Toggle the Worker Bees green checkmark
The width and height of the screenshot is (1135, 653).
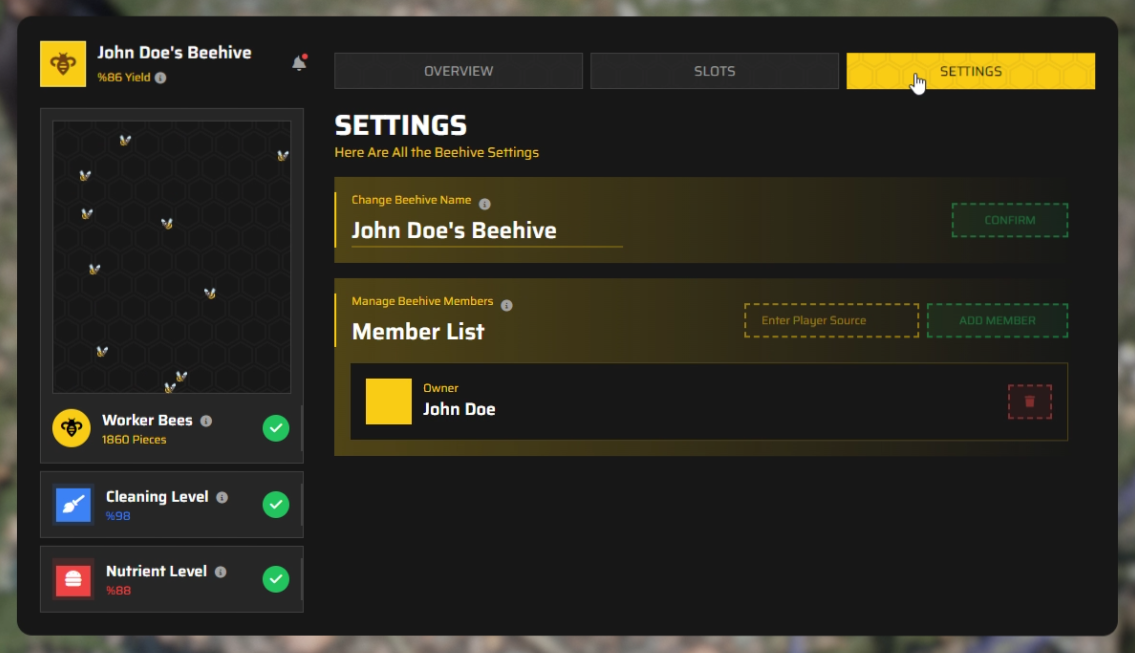(275, 428)
